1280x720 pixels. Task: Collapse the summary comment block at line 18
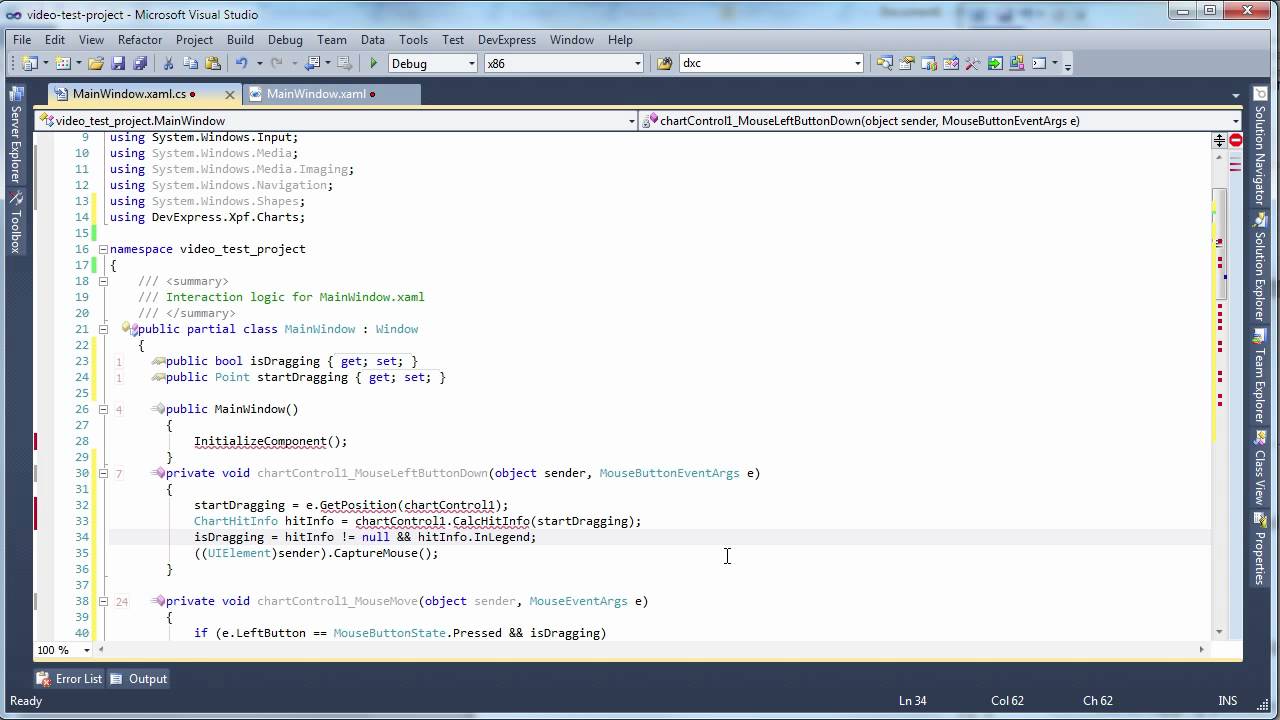pyautogui.click(x=102, y=281)
